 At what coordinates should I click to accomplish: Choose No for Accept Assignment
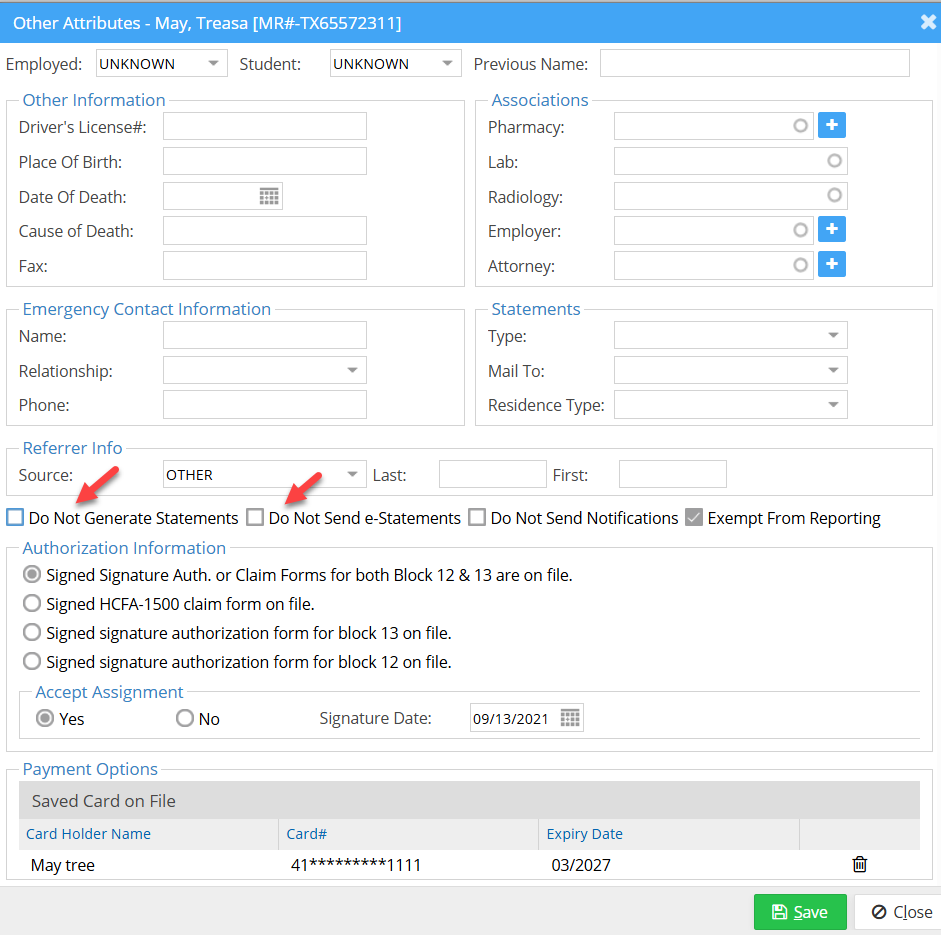click(185, 719)
